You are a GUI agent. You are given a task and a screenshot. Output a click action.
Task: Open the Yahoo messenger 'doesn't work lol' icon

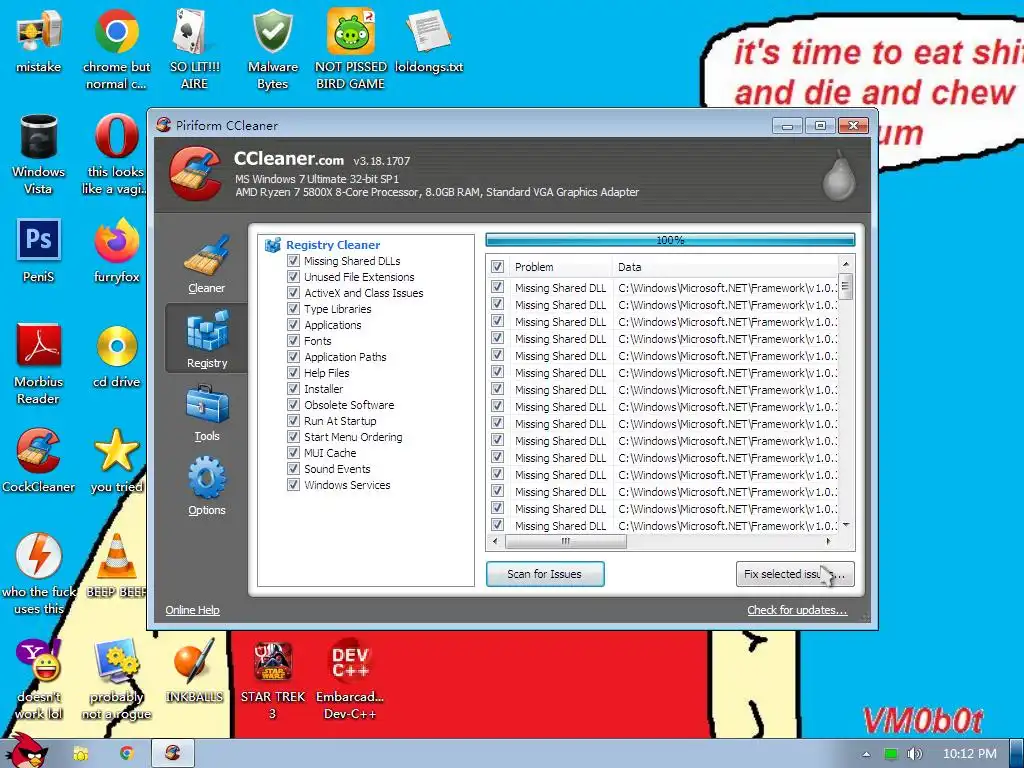click(x=39, y=679)
